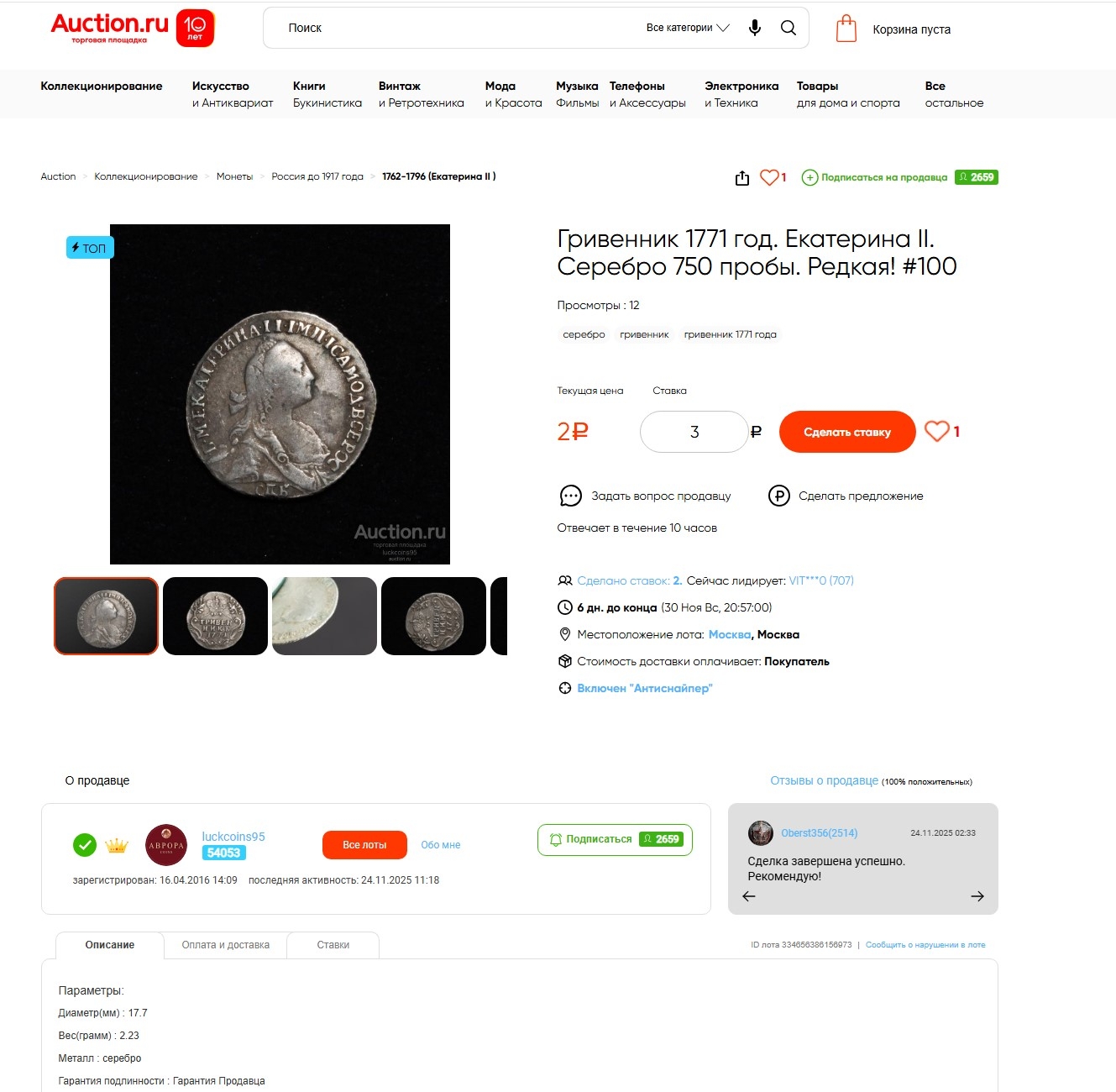Toggle favorite heart next to bid button
The width and height of the screenshot is (1116, 1092).
click(x=937, y=431)
